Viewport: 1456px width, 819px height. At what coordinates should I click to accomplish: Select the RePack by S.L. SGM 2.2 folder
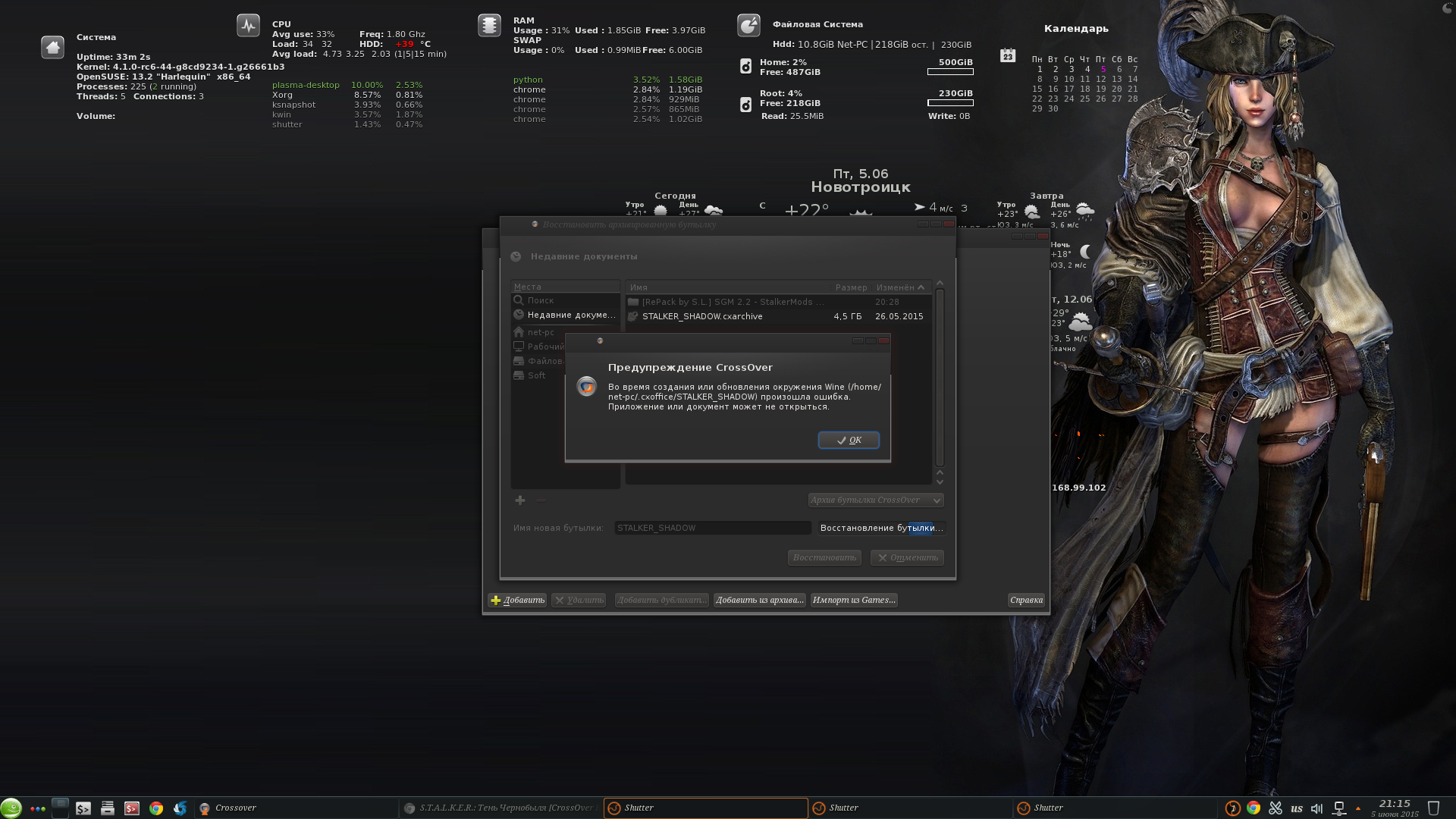[x=778, y=302]
